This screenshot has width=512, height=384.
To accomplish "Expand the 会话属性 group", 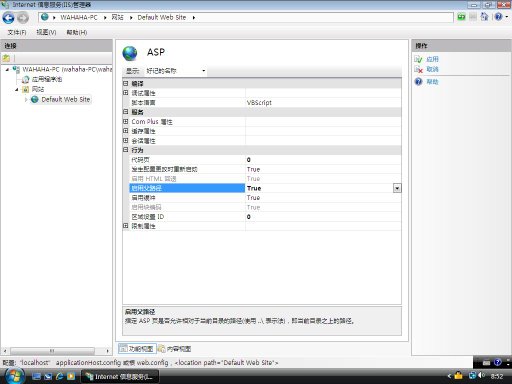I will point(126,141).
